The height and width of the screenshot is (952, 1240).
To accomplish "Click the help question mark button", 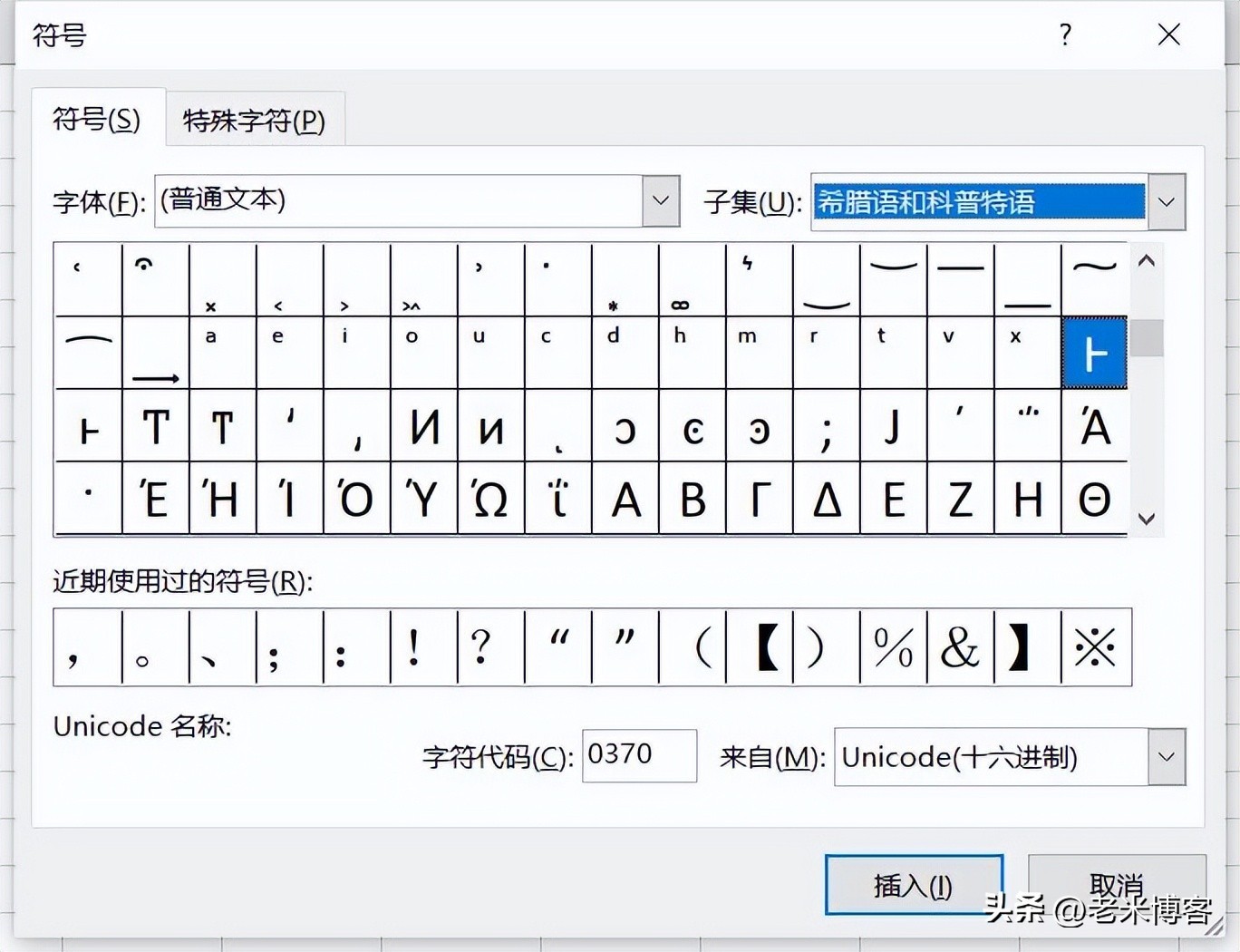I will 1065,35.
